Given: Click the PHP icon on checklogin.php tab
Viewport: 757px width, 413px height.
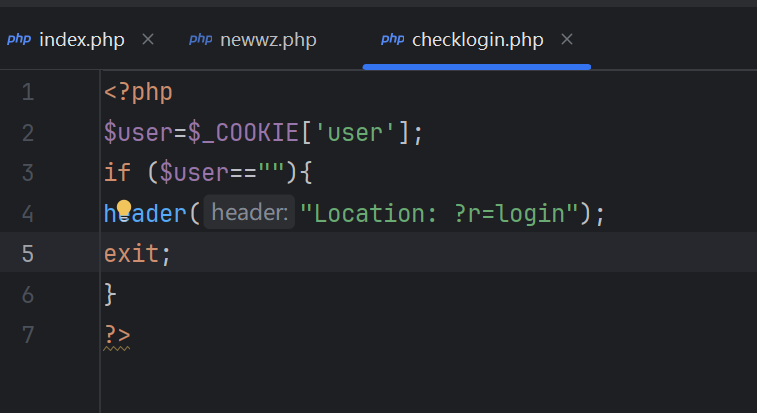Looking at the screenshot, I should coord(393,40).
